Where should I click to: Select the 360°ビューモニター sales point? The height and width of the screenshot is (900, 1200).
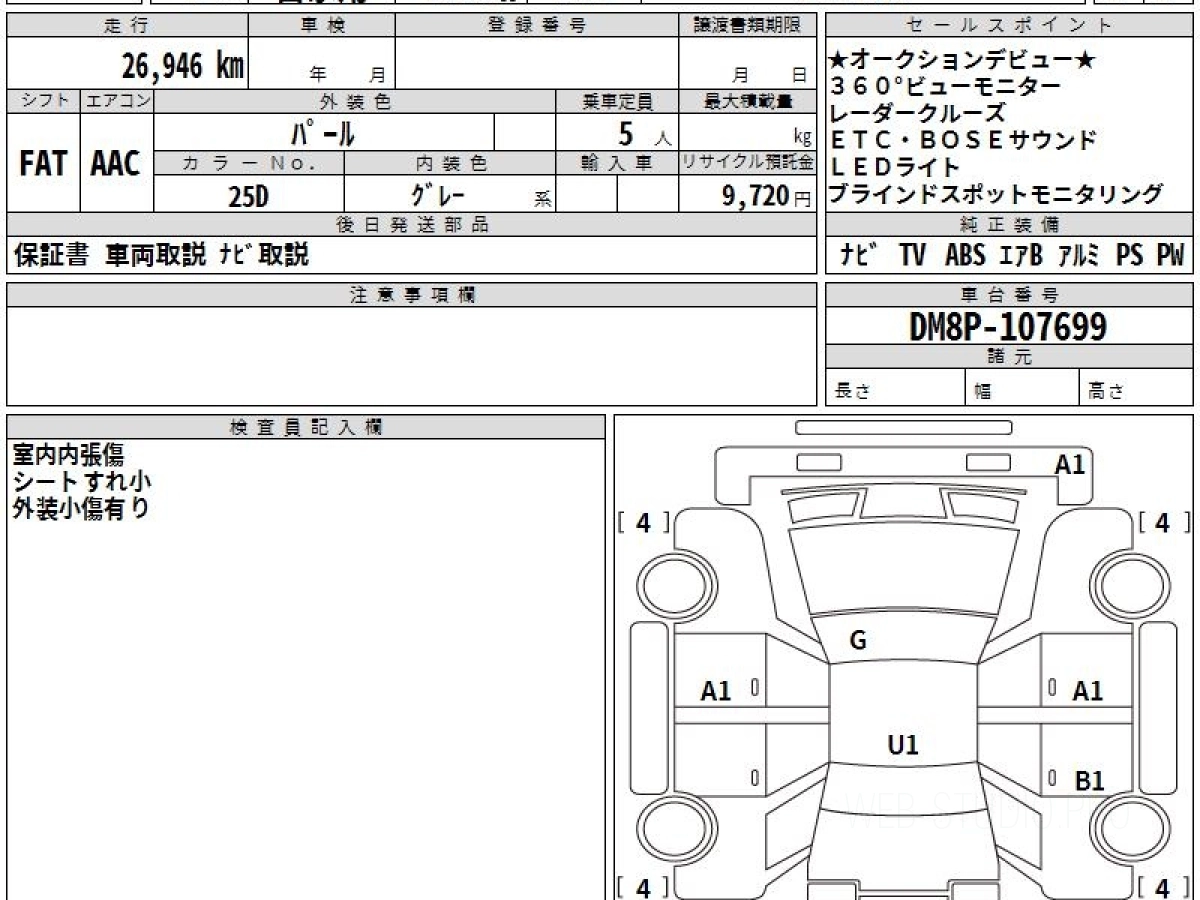pyautogui.click(x=946, y=87)
